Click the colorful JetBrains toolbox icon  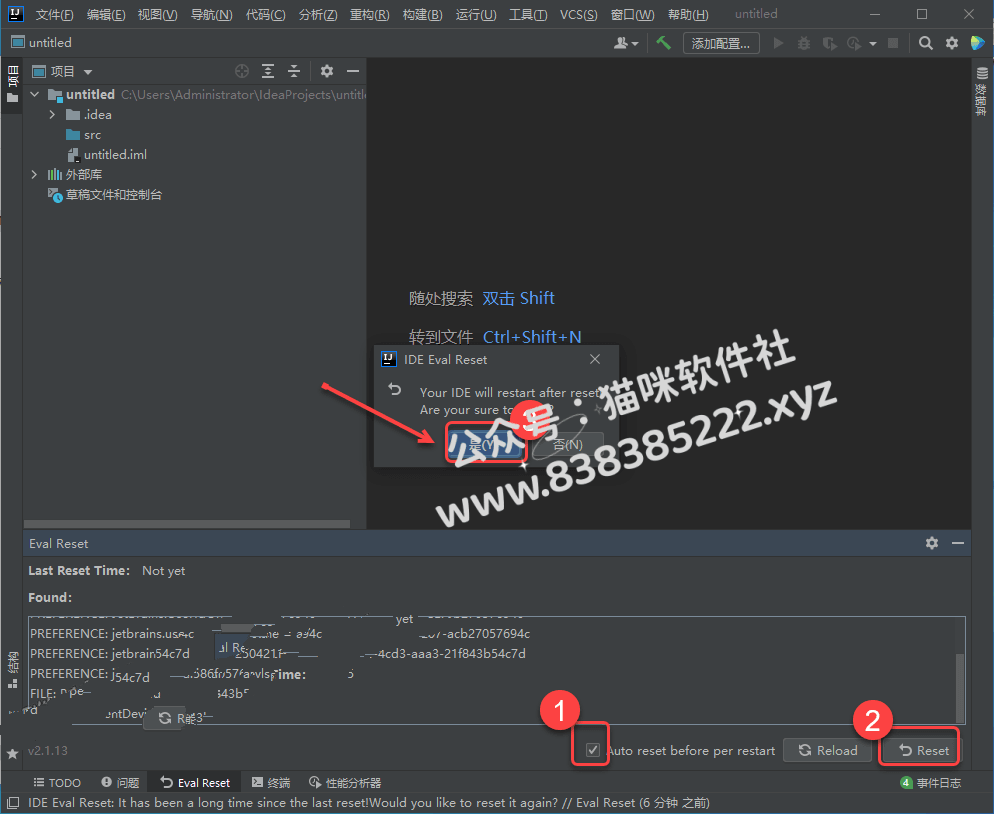(978, 42)
